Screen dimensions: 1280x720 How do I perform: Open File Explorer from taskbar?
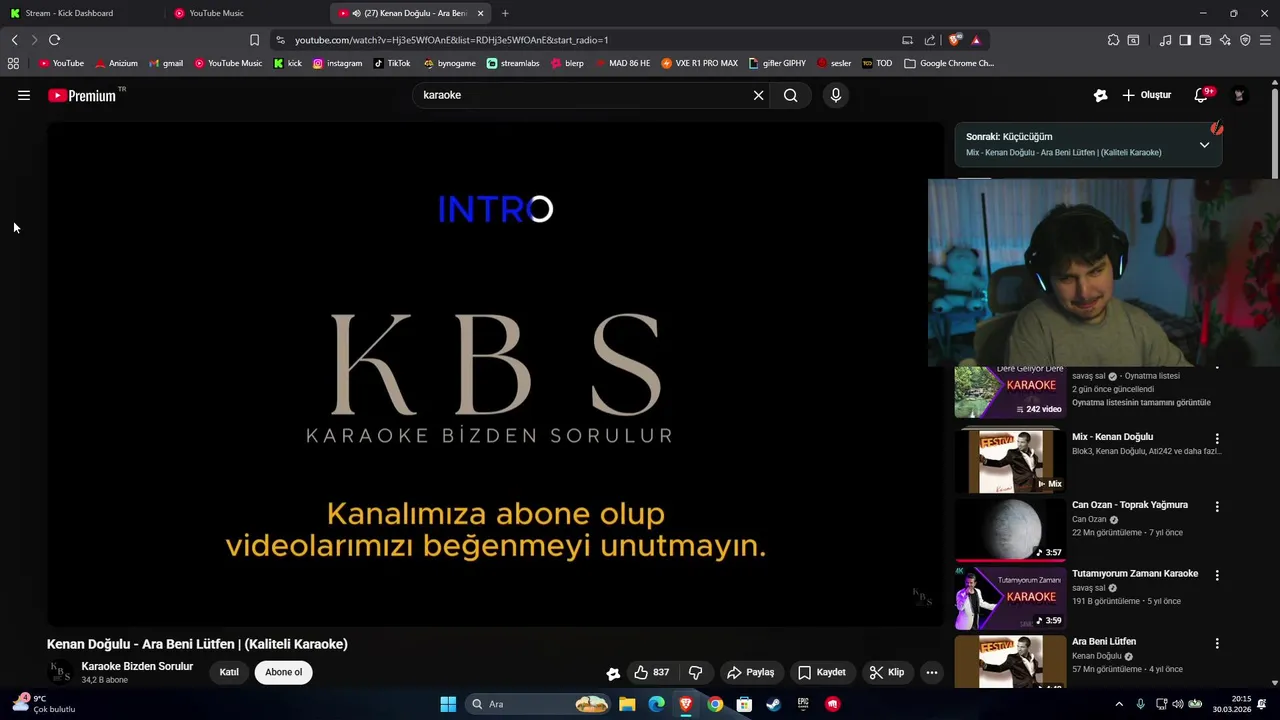pos(627,704)
